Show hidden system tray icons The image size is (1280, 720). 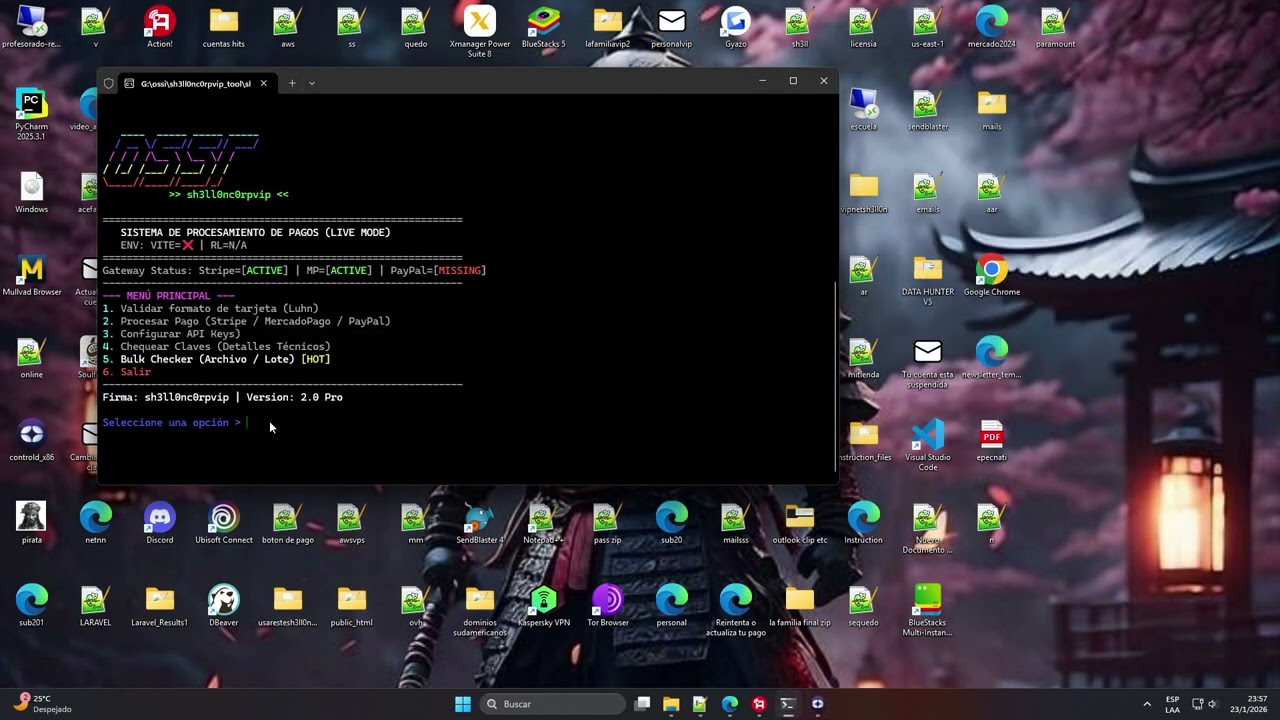[1147, 704]
